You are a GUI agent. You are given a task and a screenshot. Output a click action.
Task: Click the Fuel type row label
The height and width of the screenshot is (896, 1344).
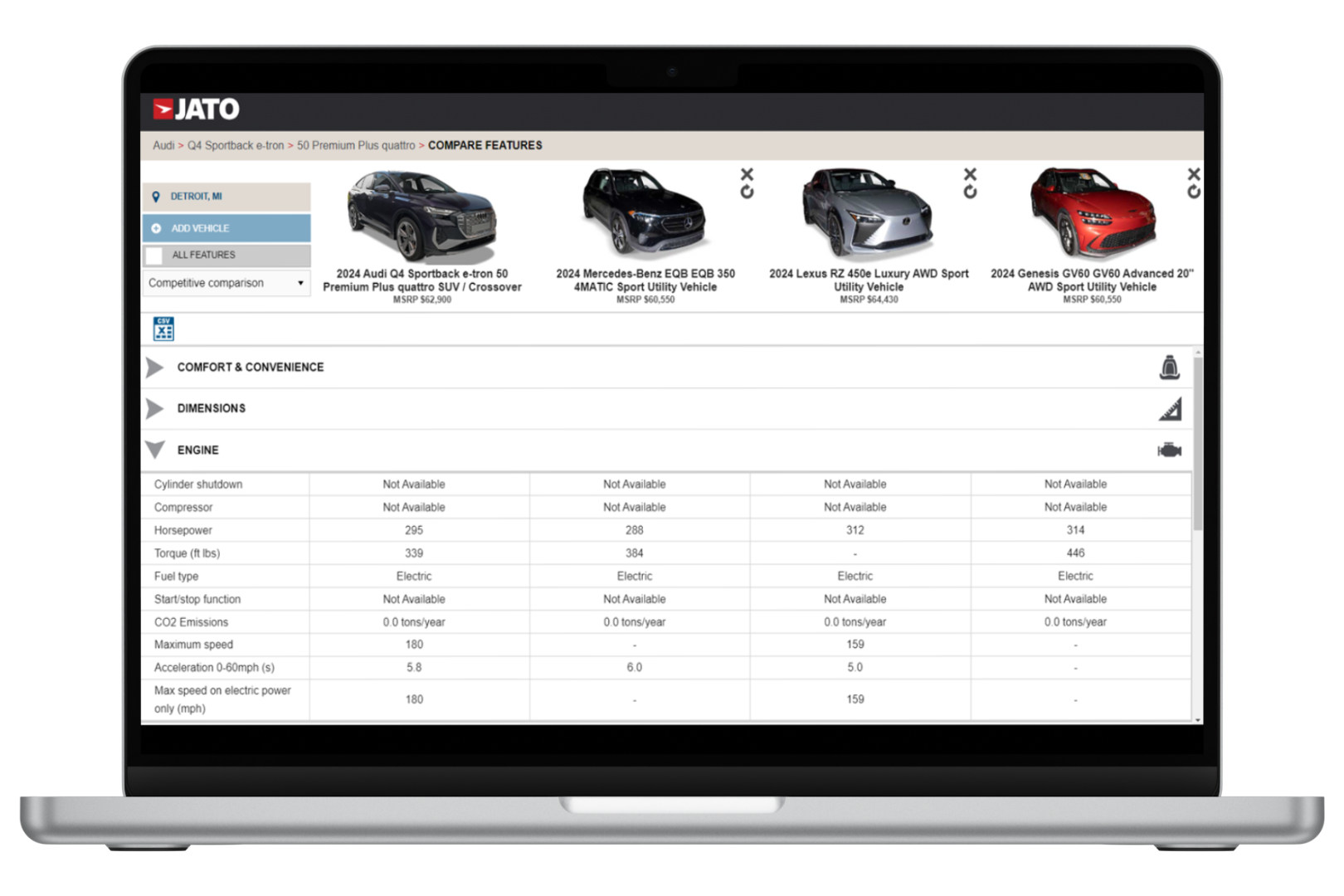click(176, 577)
